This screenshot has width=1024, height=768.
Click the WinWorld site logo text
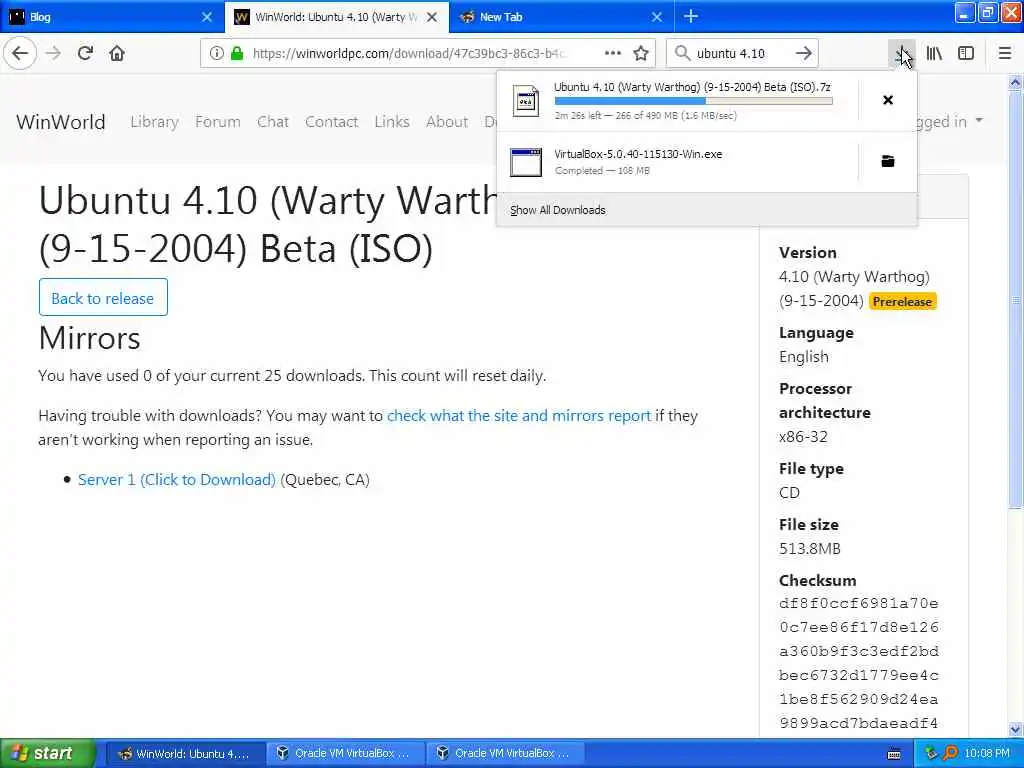[61, 121]
